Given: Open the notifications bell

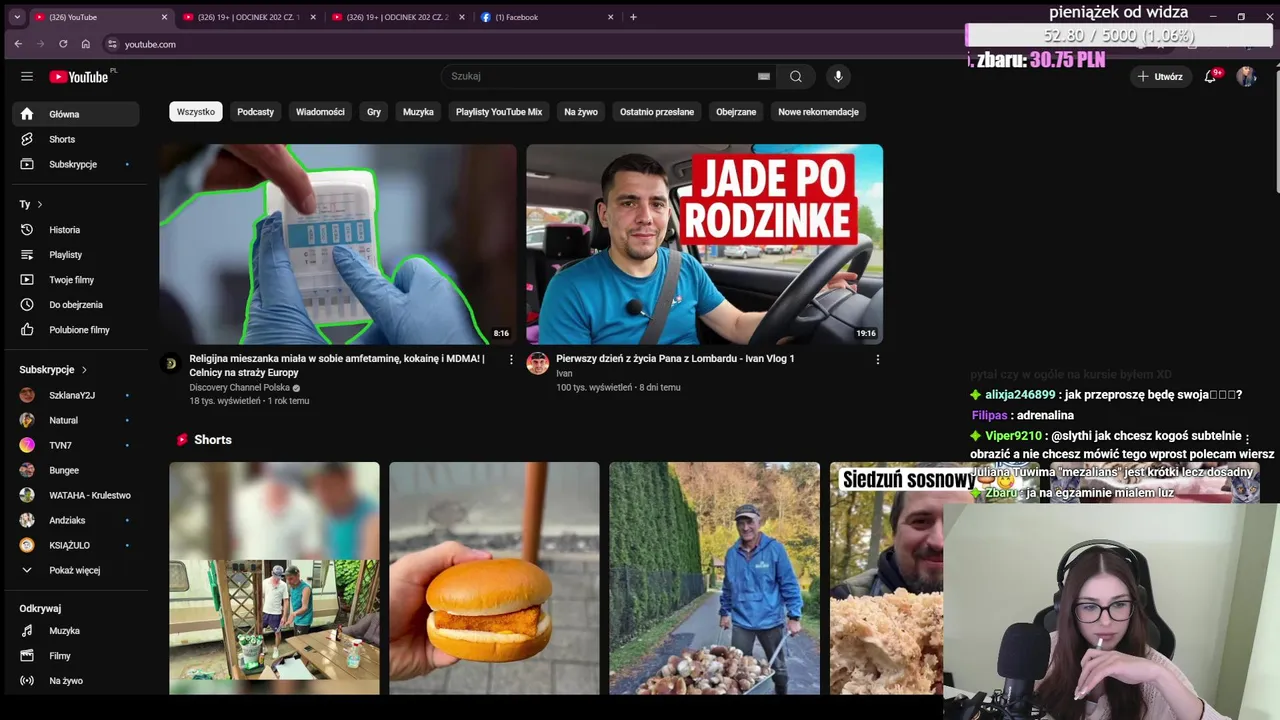Looking at the screenshot, I should pos(1210,76).
